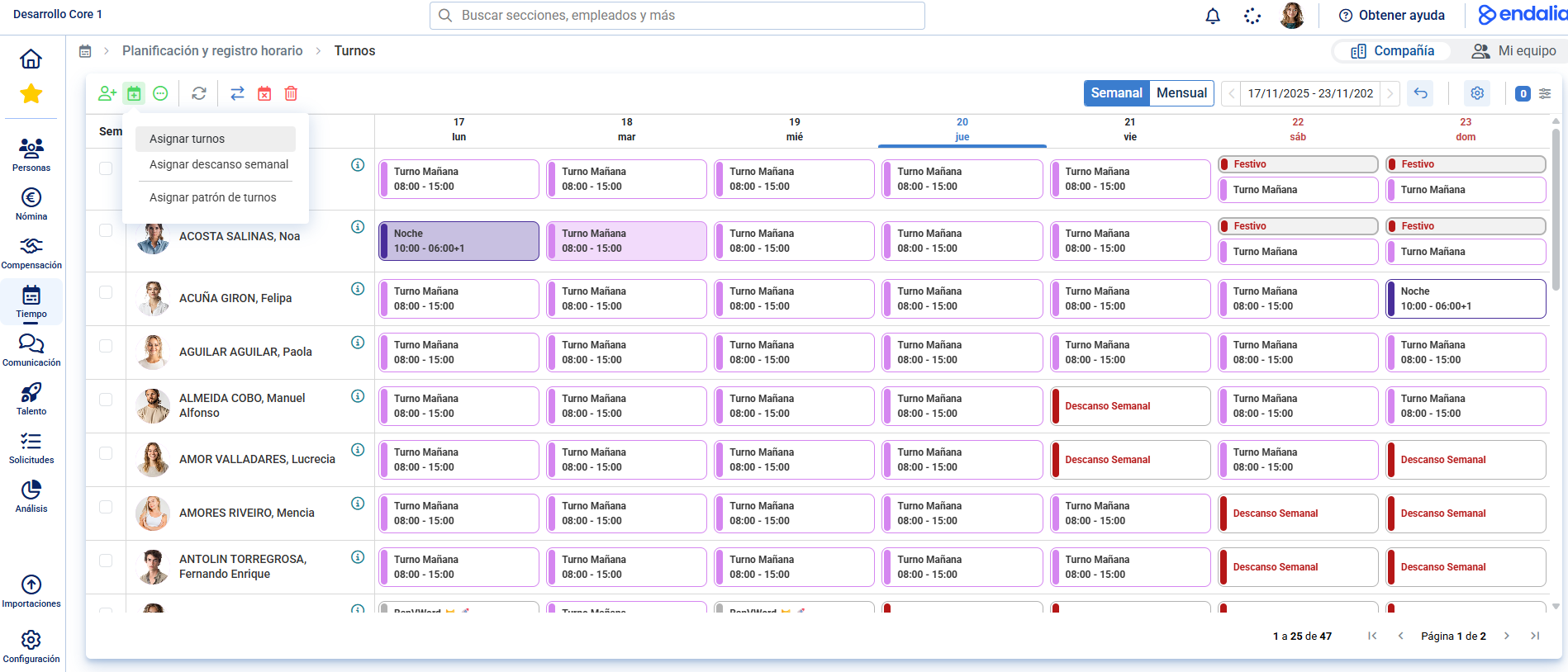This screenshot has width=1568, height=672.
Task: Show info for ACUÑA GIRON, Felipa
Action: [358, 289]
